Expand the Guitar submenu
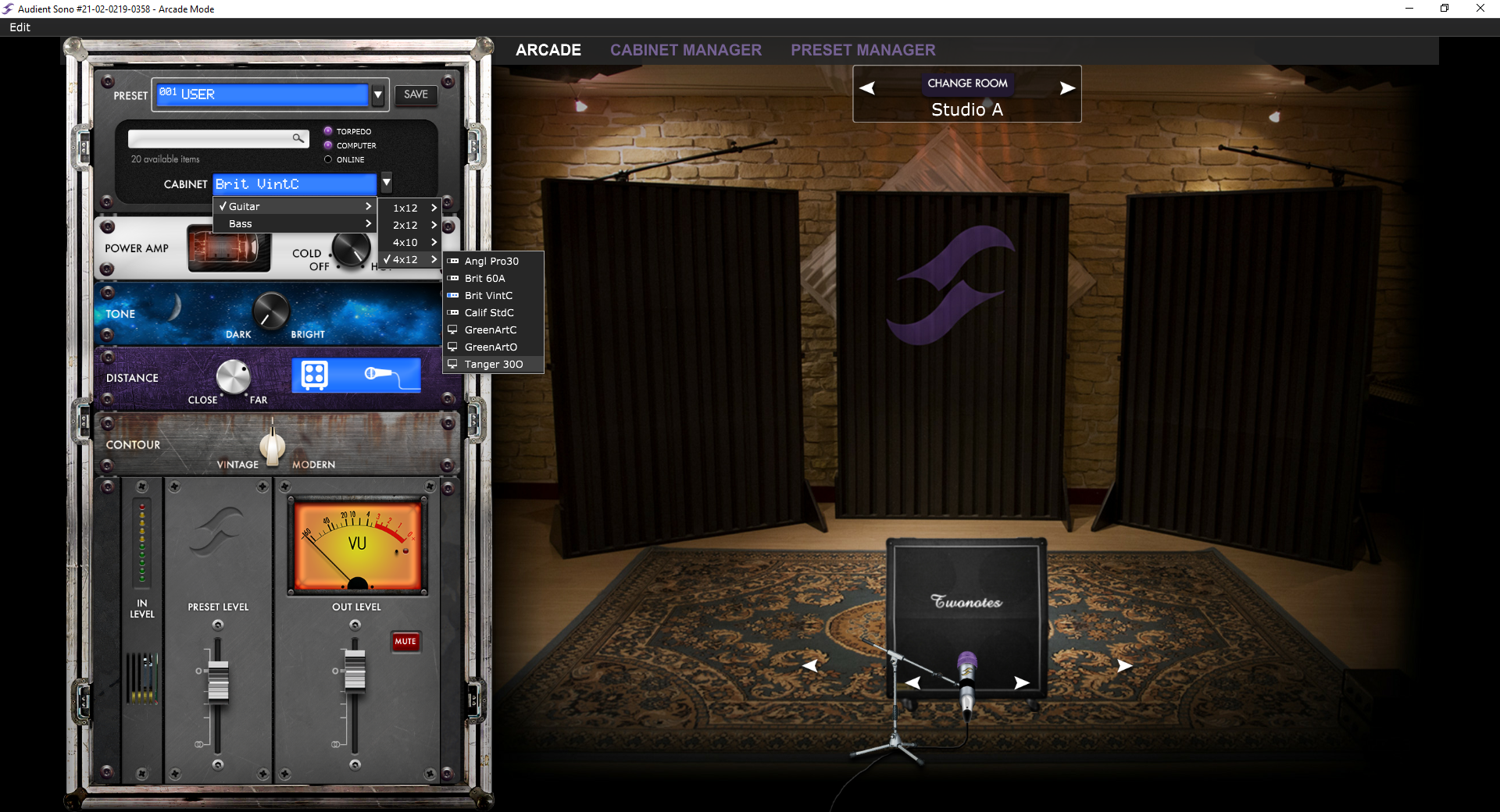Screen dimensions: 1500x812 [295, 206]
